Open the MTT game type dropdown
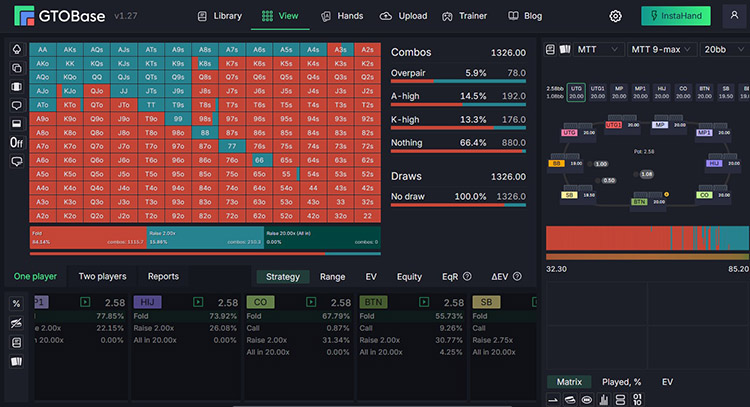Image resolution: width=750 pixels, height=407 pixels. coord(597,49)
